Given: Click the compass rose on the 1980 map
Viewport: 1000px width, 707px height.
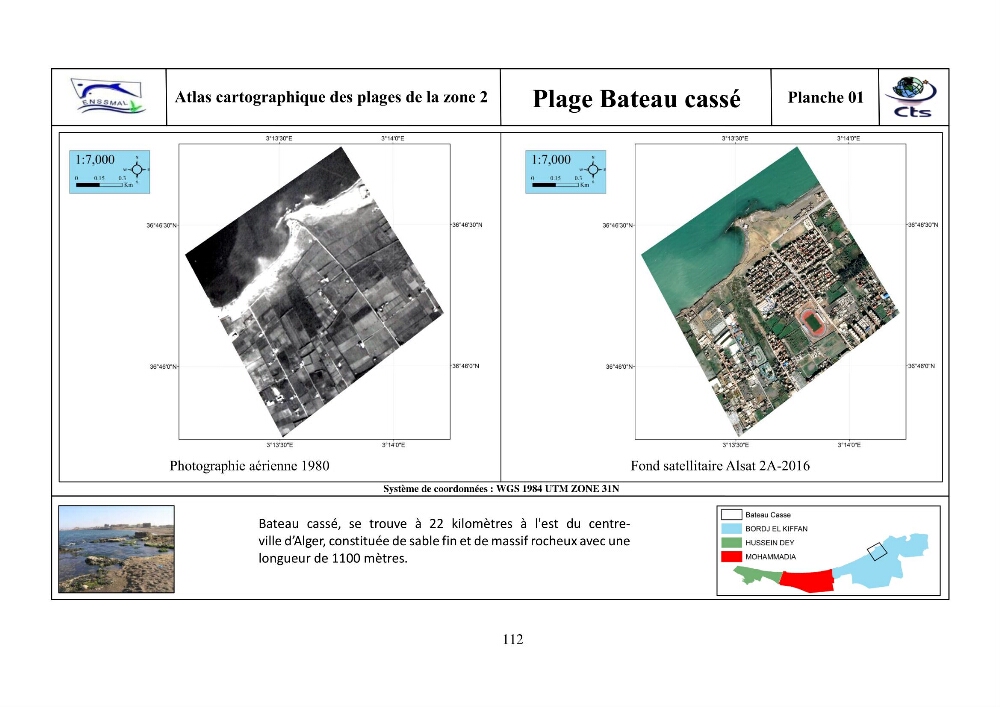Looking at the screenshot, I should [137, 170].
